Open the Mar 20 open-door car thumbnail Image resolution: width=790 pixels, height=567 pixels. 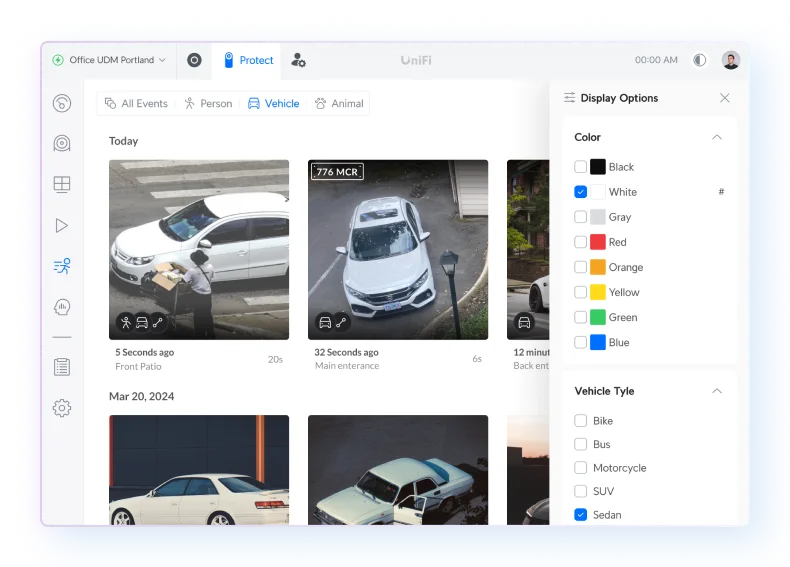(x=398, y=470)
